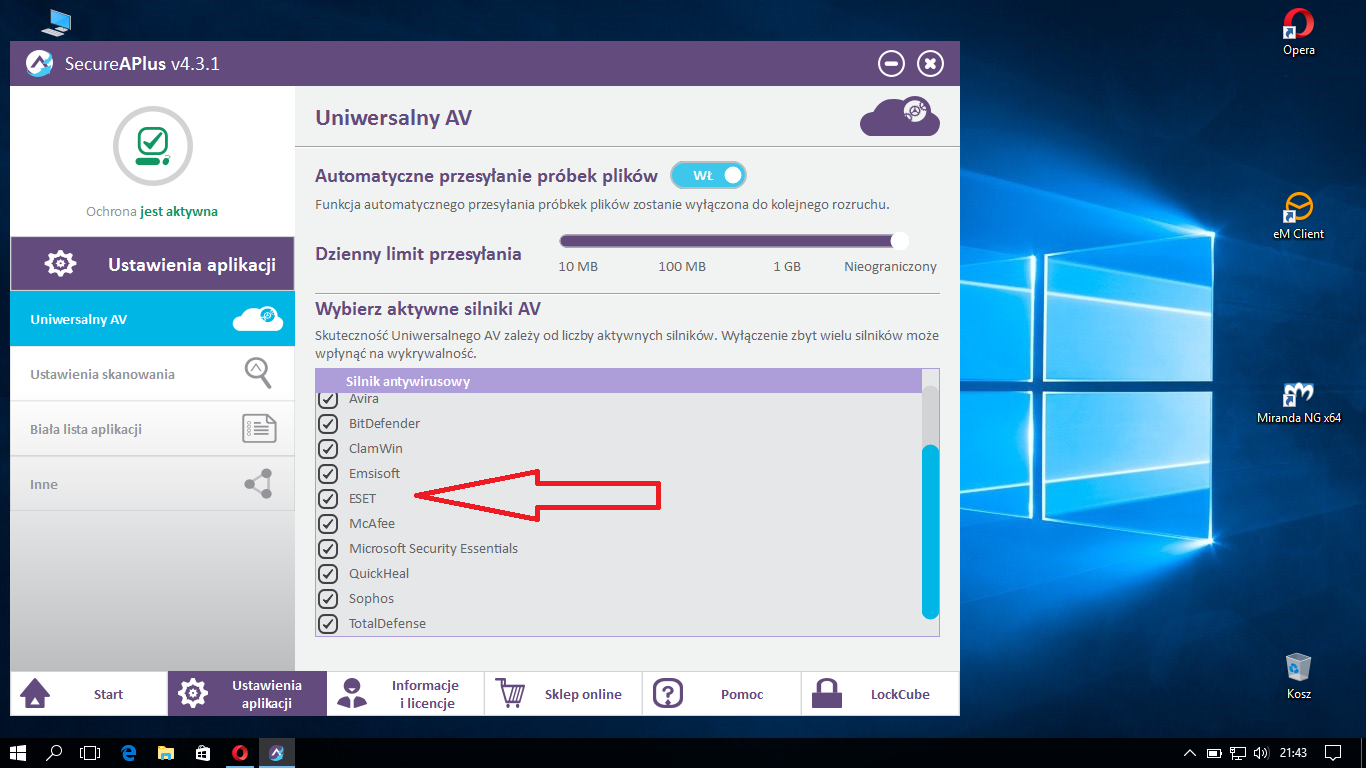Click the Ustawienia aplikacji sidebar header
The image size is (1366, 768).
click(x=152, y=265)
